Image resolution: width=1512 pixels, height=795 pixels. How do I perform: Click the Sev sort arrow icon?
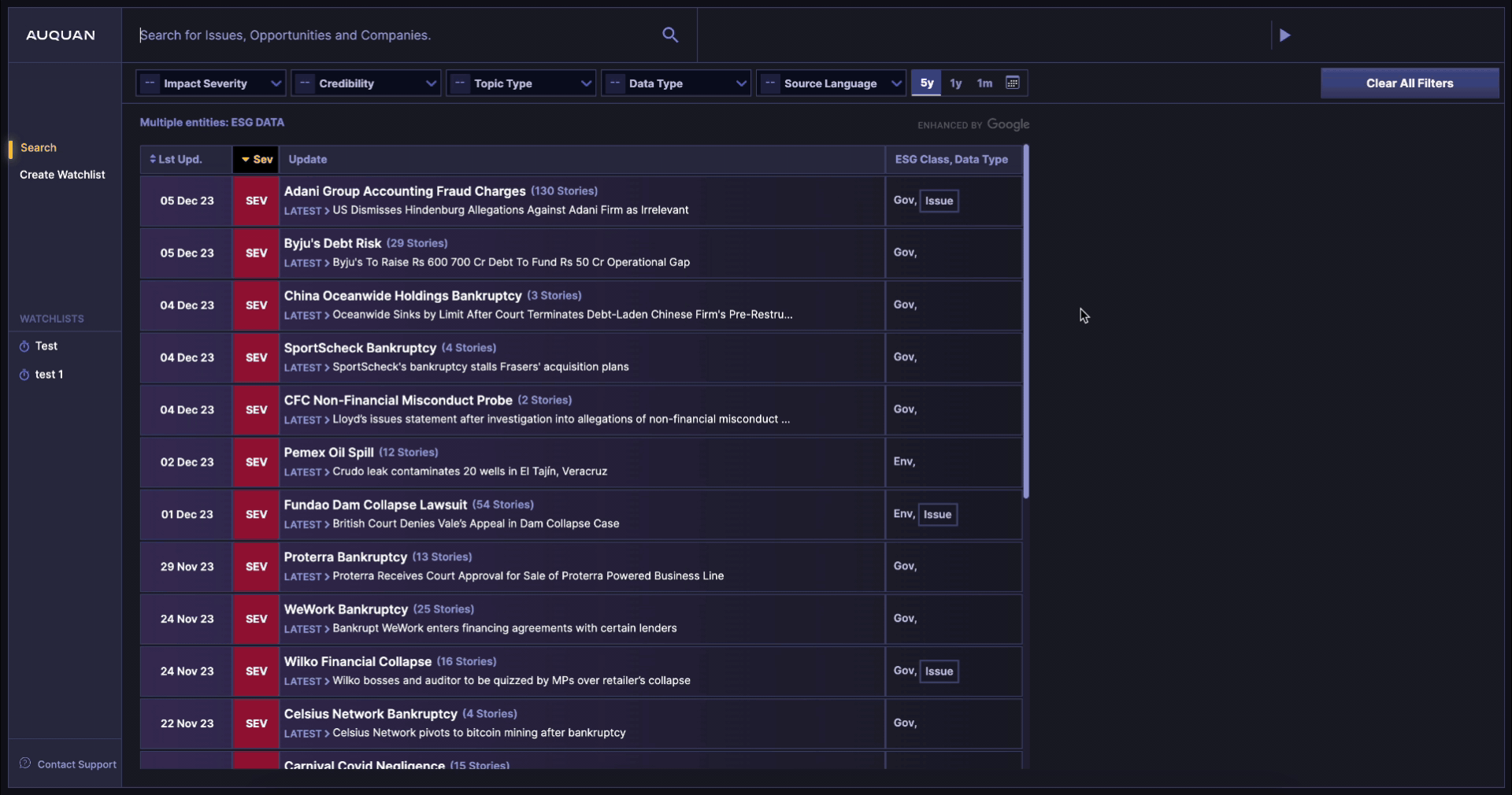246,160
